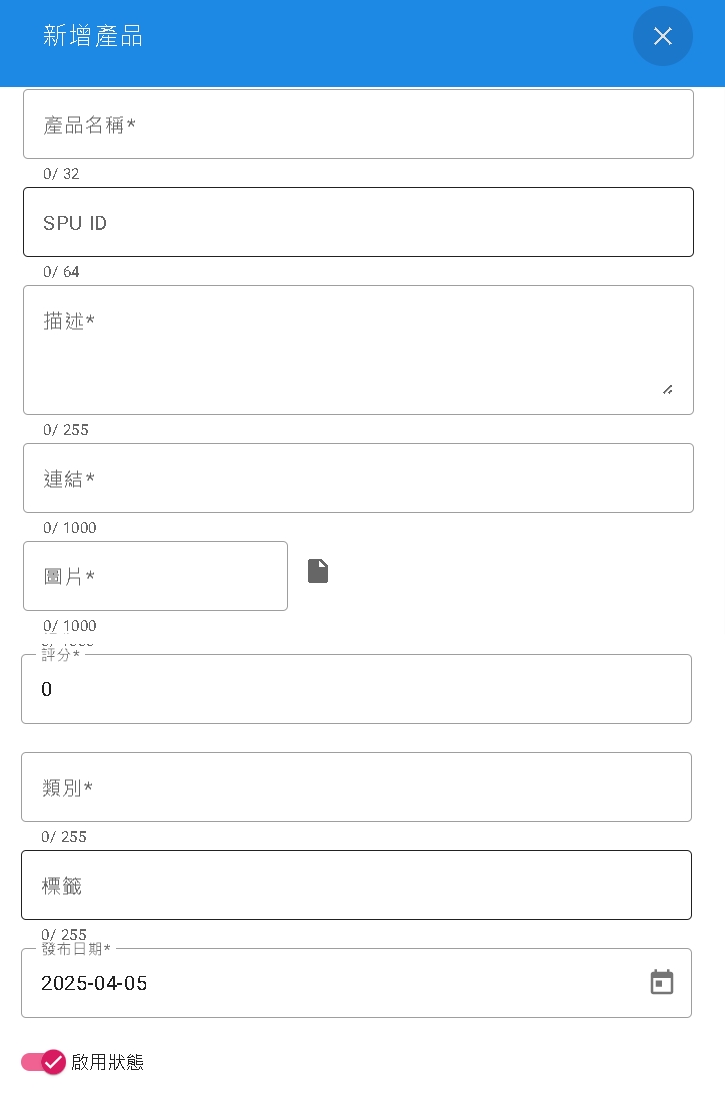This screenshot has width=725, height=1102.
Task: Close the 新增產品 dialog
Action: 662,37
